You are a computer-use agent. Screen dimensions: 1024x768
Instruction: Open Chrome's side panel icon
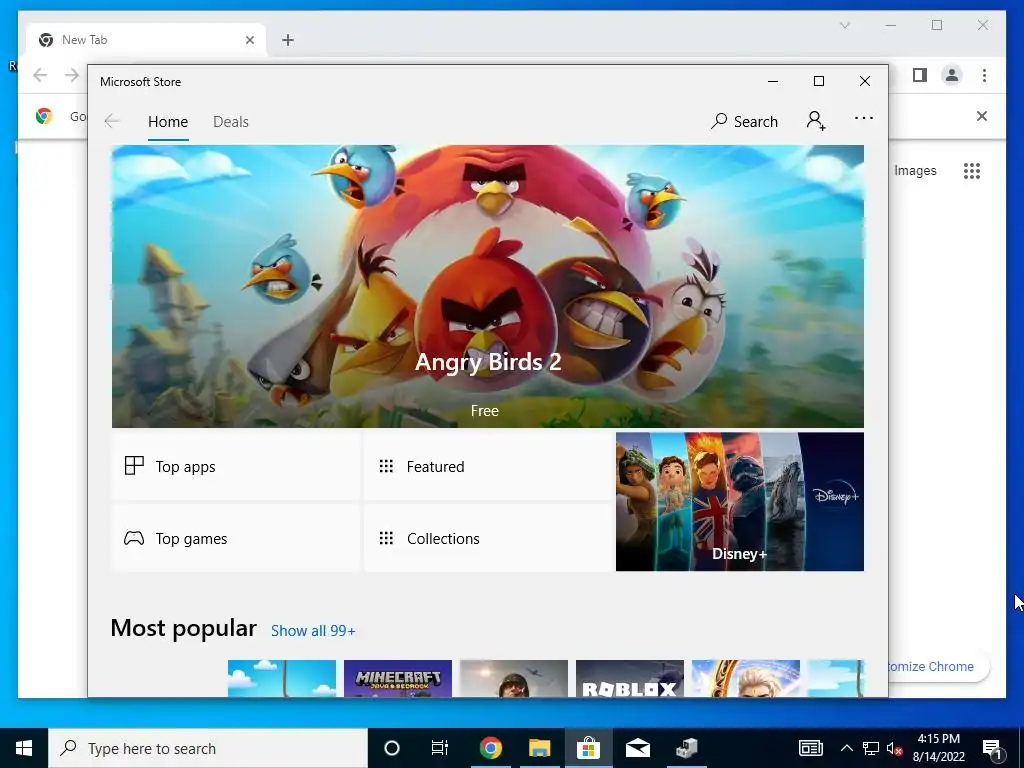[920, 75]
